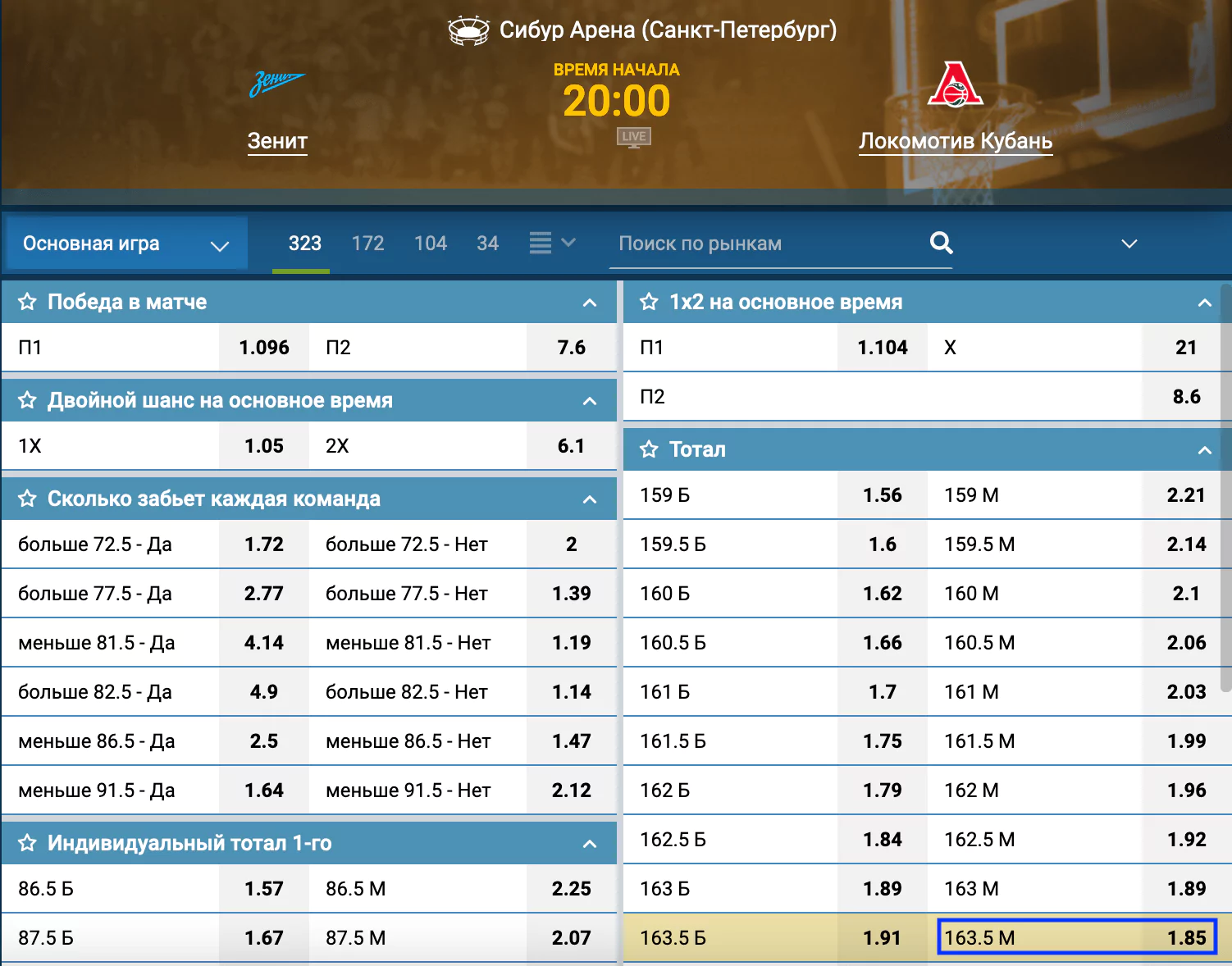Switch to the 34 markets tab
The width and height of the screenshot is (1232, 966).
[x=488, y=244]
